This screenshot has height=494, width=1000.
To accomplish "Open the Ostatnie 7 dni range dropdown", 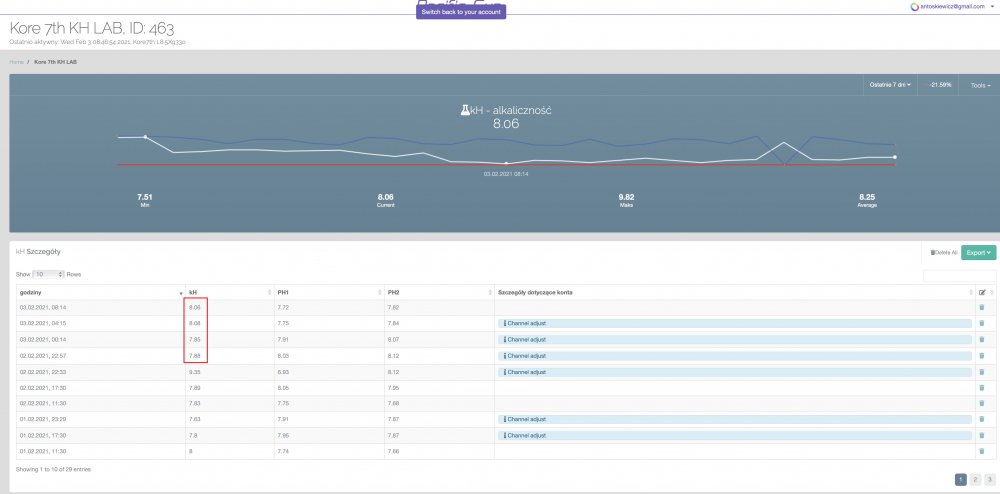I will [x=888, y=85].
